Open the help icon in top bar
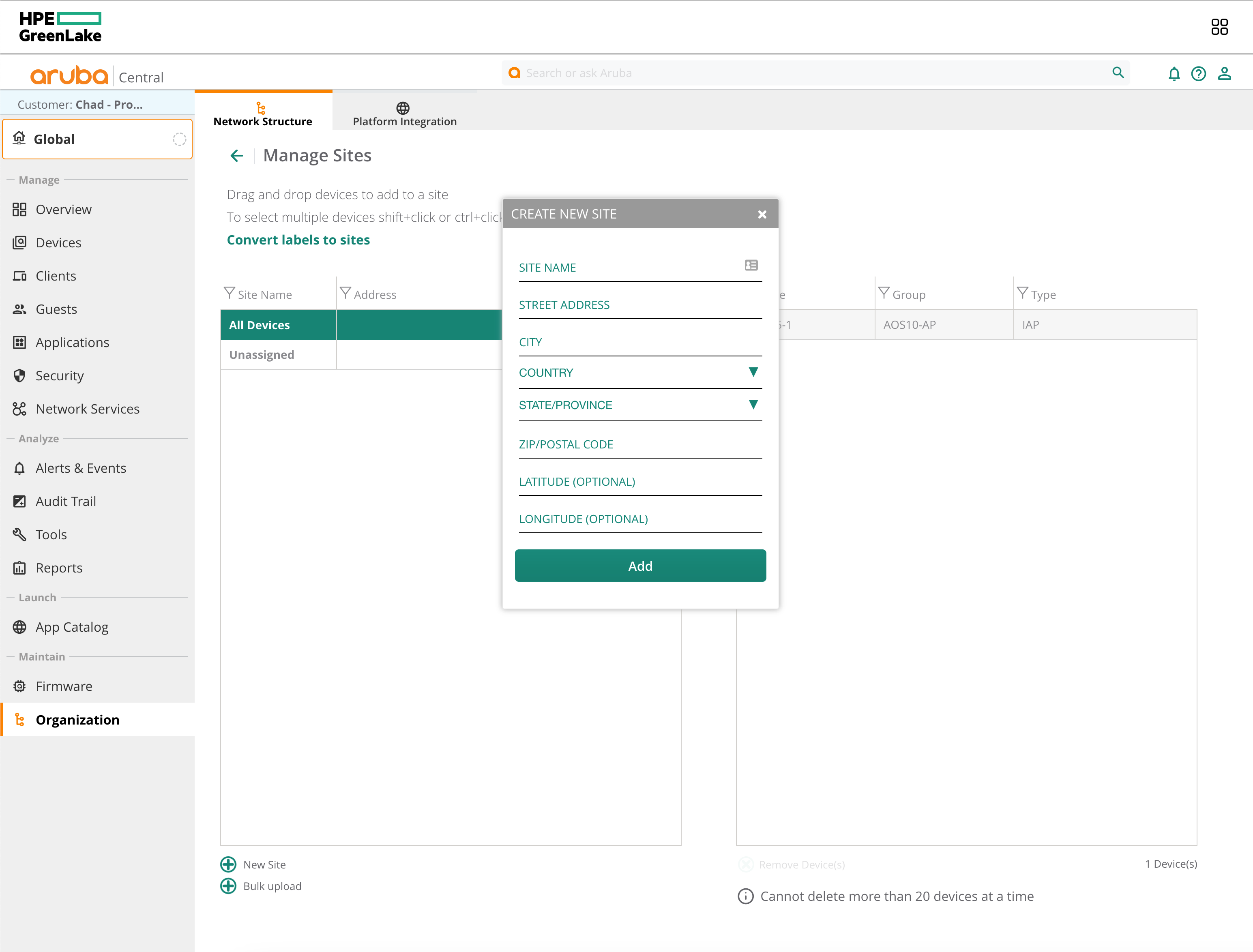This screenshot has height=952, width=1253. 1199,74
